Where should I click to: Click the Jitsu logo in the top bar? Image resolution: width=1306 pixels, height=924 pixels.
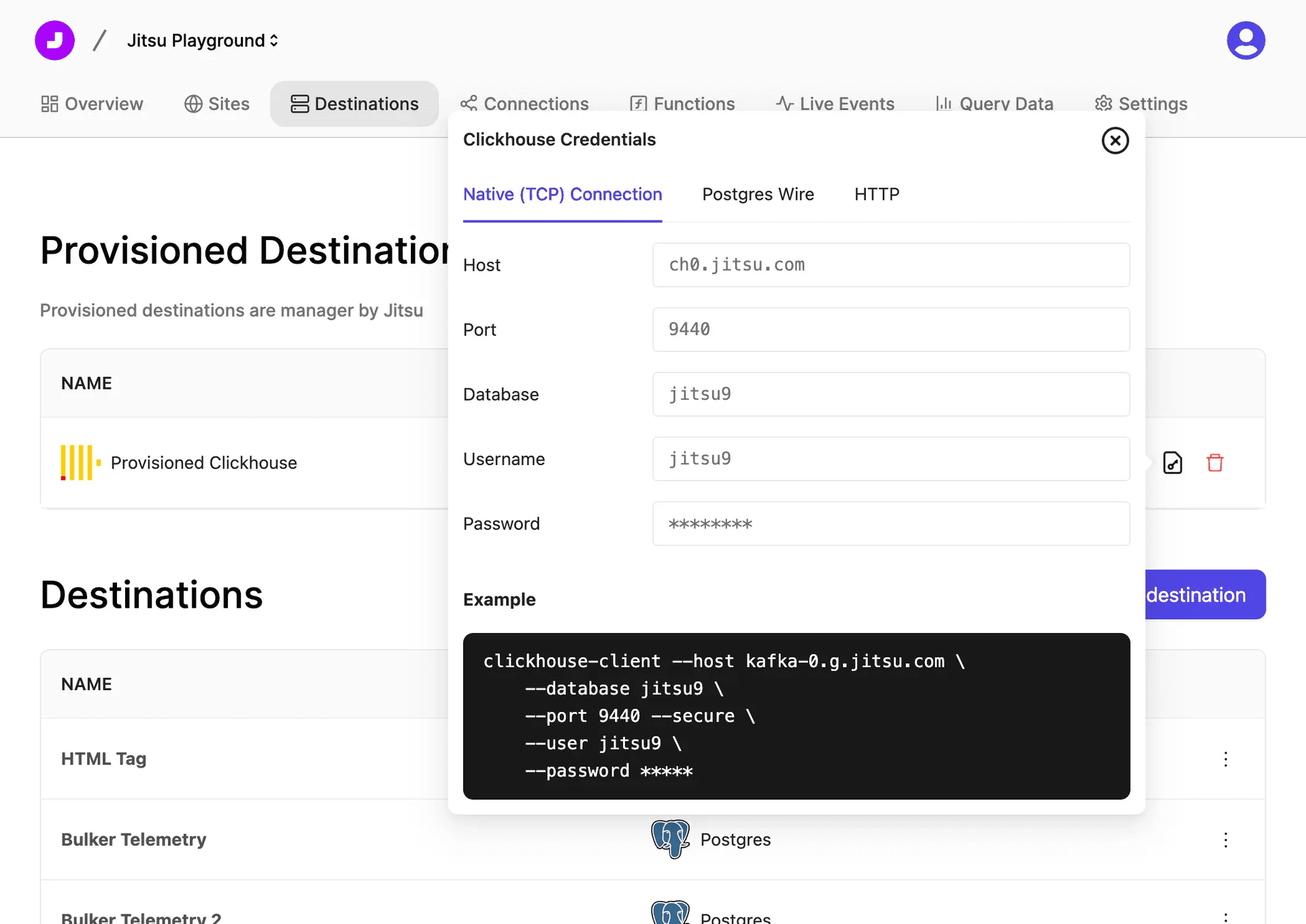tap(54, 40)
